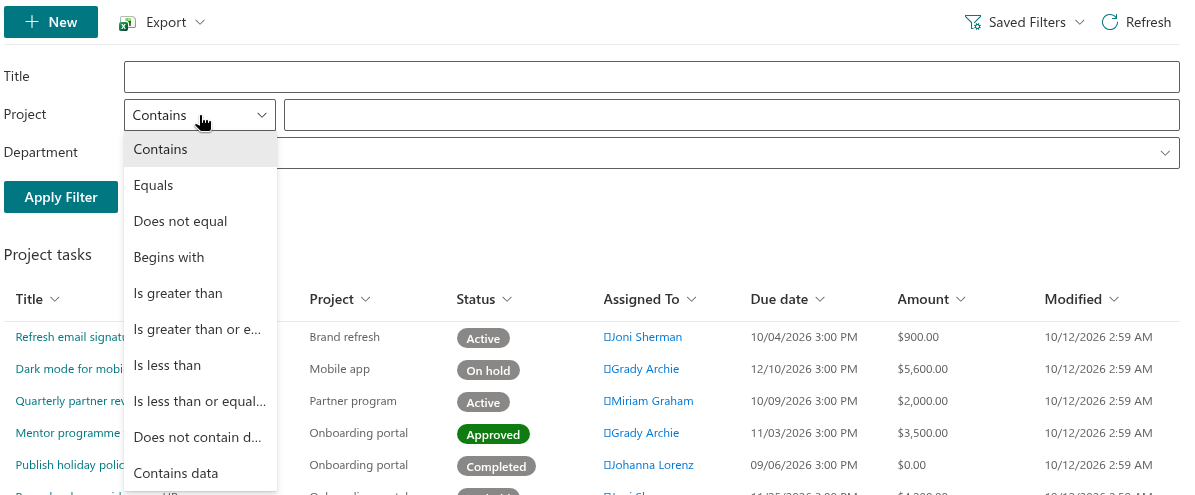Open the Refresh email signature task link

point(69,337)
